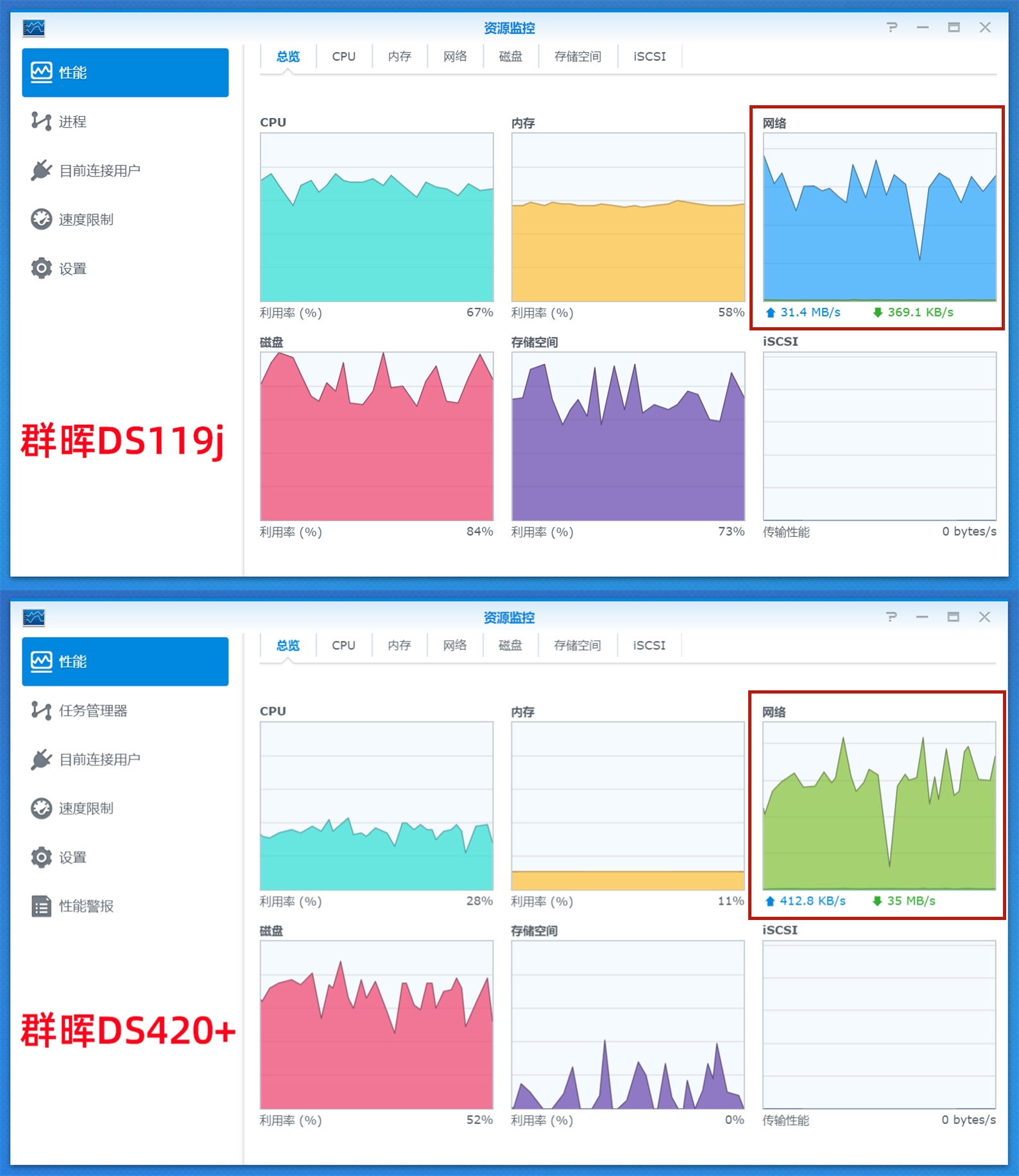Click the 磁盘 chart showing 52% usage
Screen dimensions: 1019x1176
[377, 1025]
